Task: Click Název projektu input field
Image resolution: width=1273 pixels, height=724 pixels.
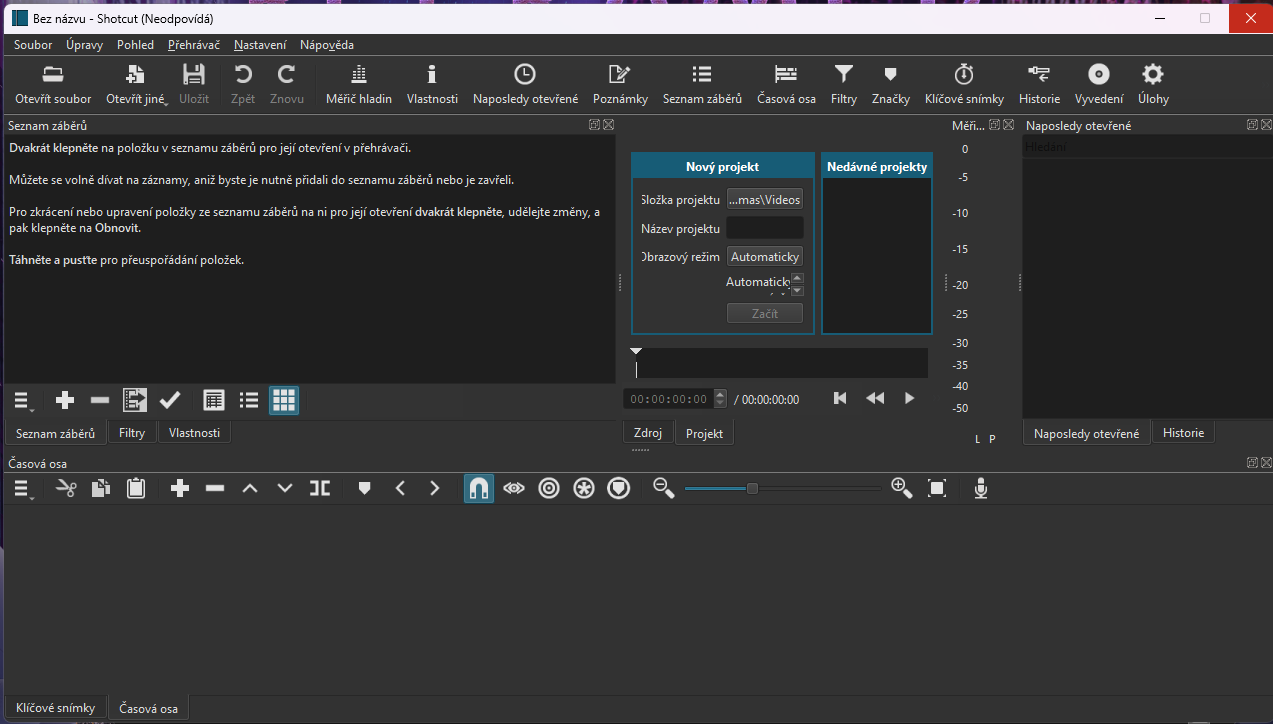Action: (x=764, y=228)
